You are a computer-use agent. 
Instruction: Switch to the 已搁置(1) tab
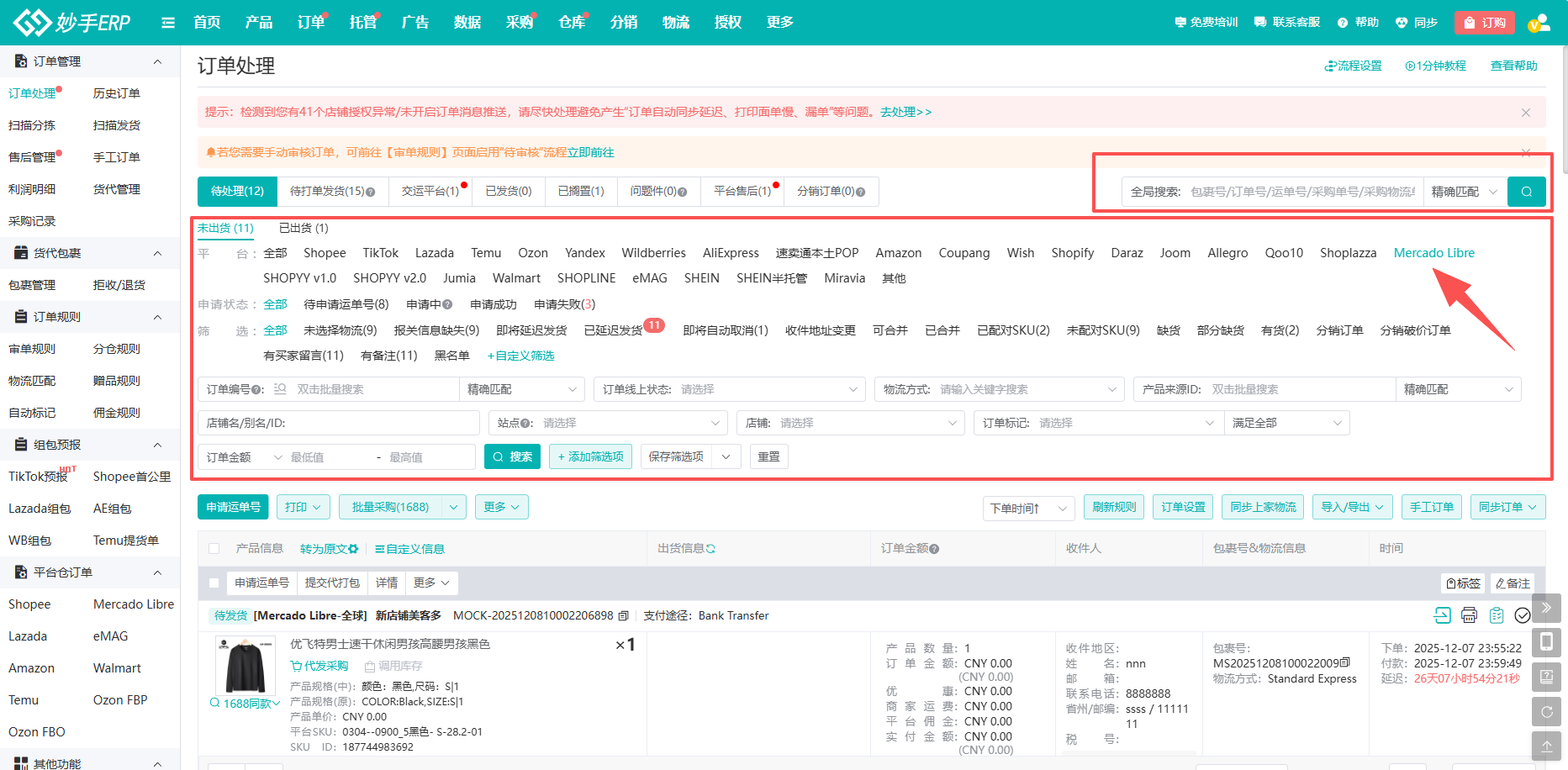tap(581, 192)
